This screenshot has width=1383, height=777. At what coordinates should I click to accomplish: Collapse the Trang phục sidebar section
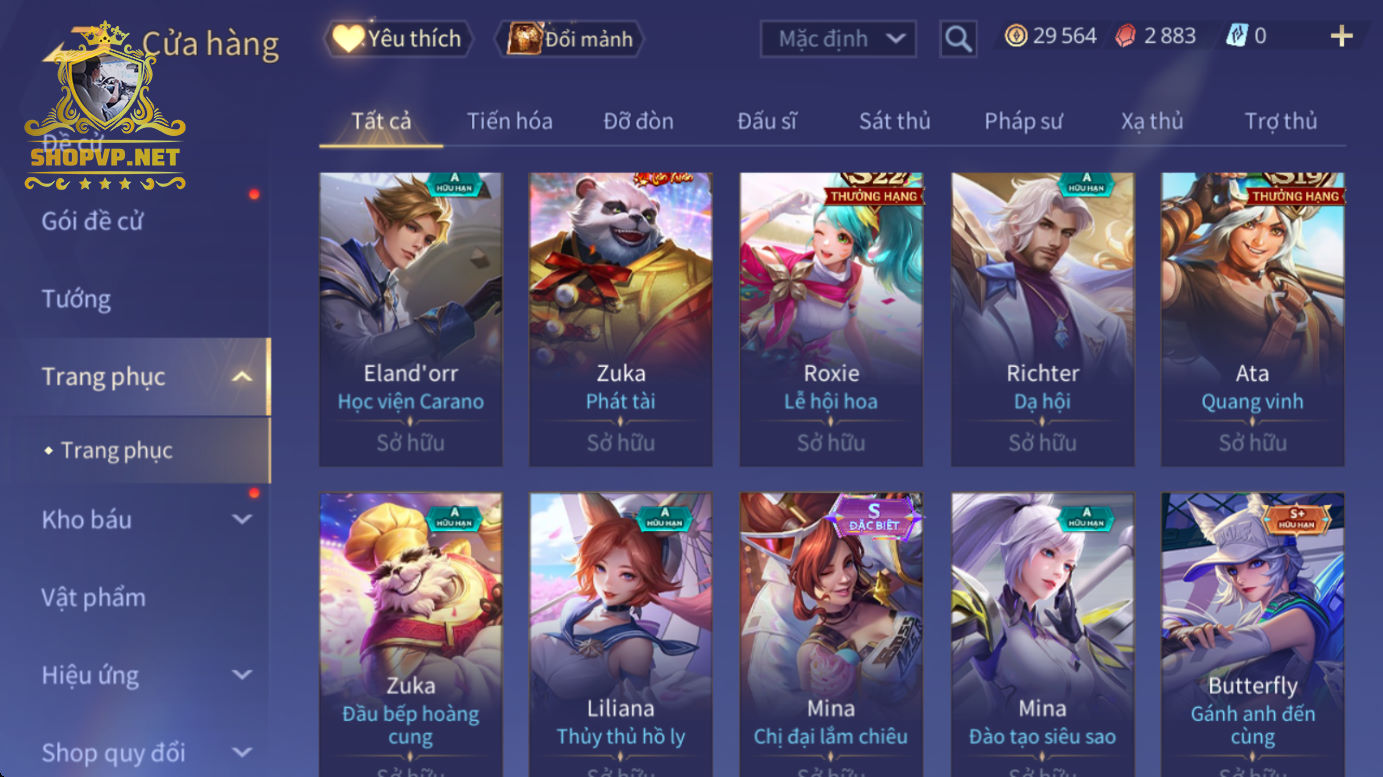[x=241, y=377]
